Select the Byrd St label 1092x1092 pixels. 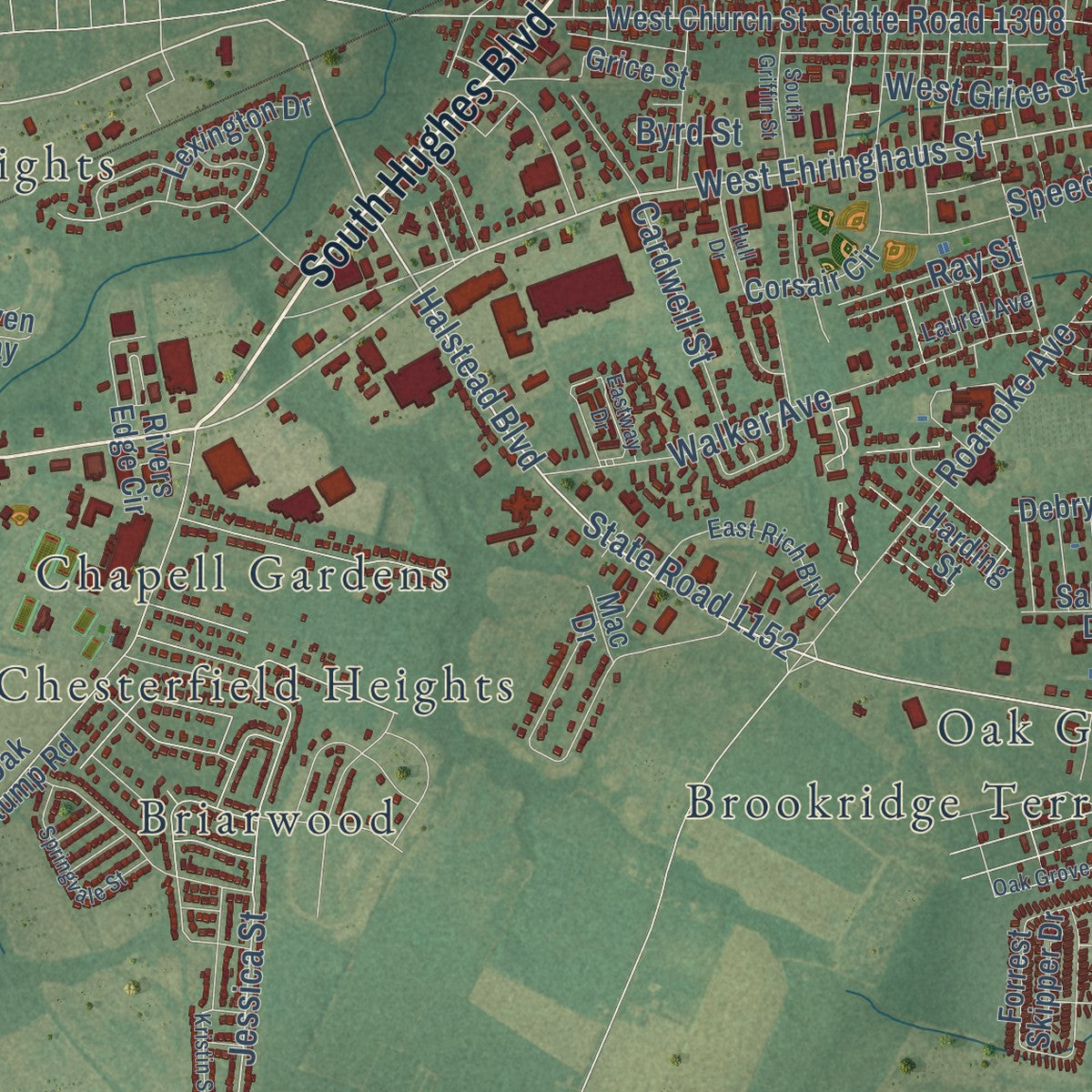(x=689, y=132)
